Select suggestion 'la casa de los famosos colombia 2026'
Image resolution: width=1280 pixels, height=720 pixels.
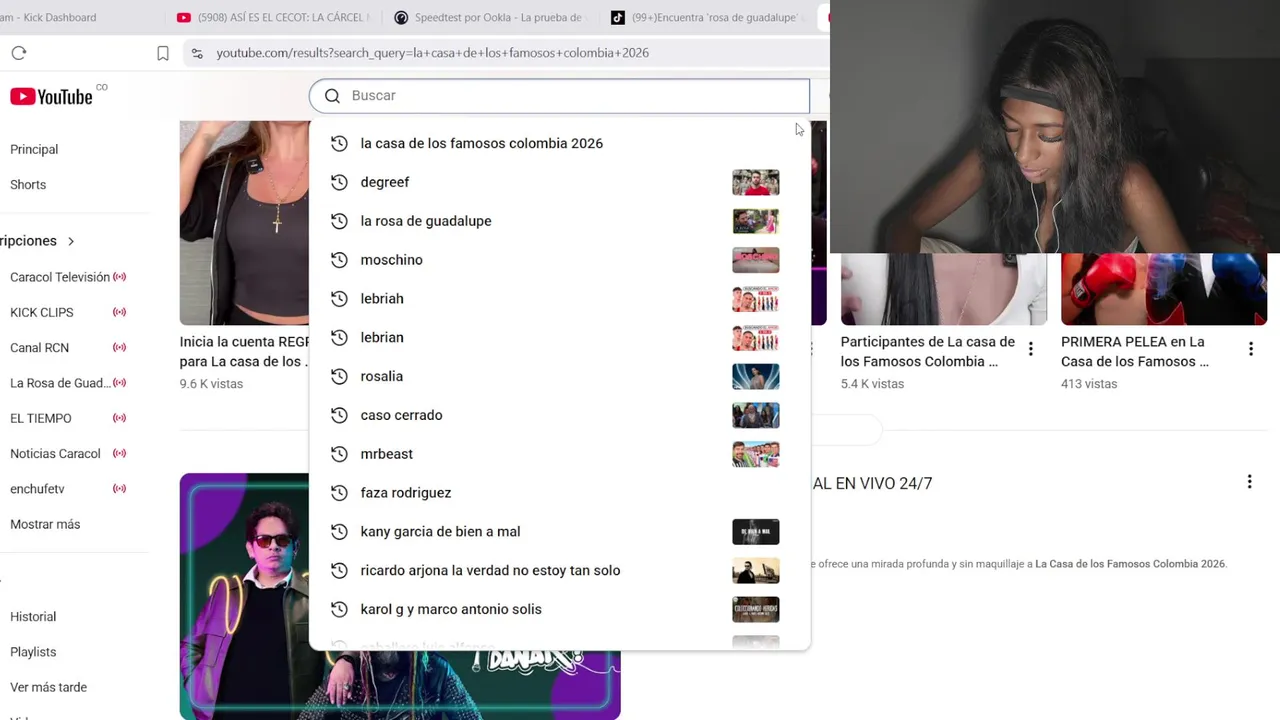pyautogui.click(x=481, y=143)
